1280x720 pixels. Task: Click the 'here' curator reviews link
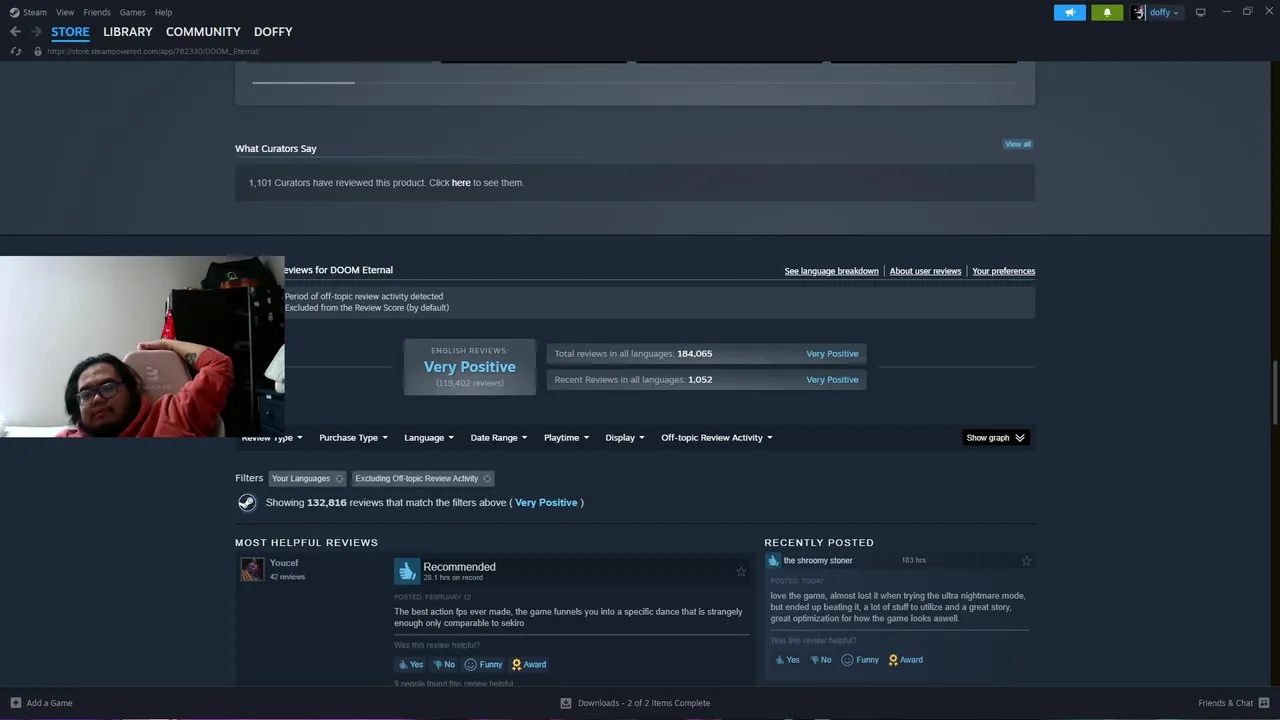click(461, 183)
